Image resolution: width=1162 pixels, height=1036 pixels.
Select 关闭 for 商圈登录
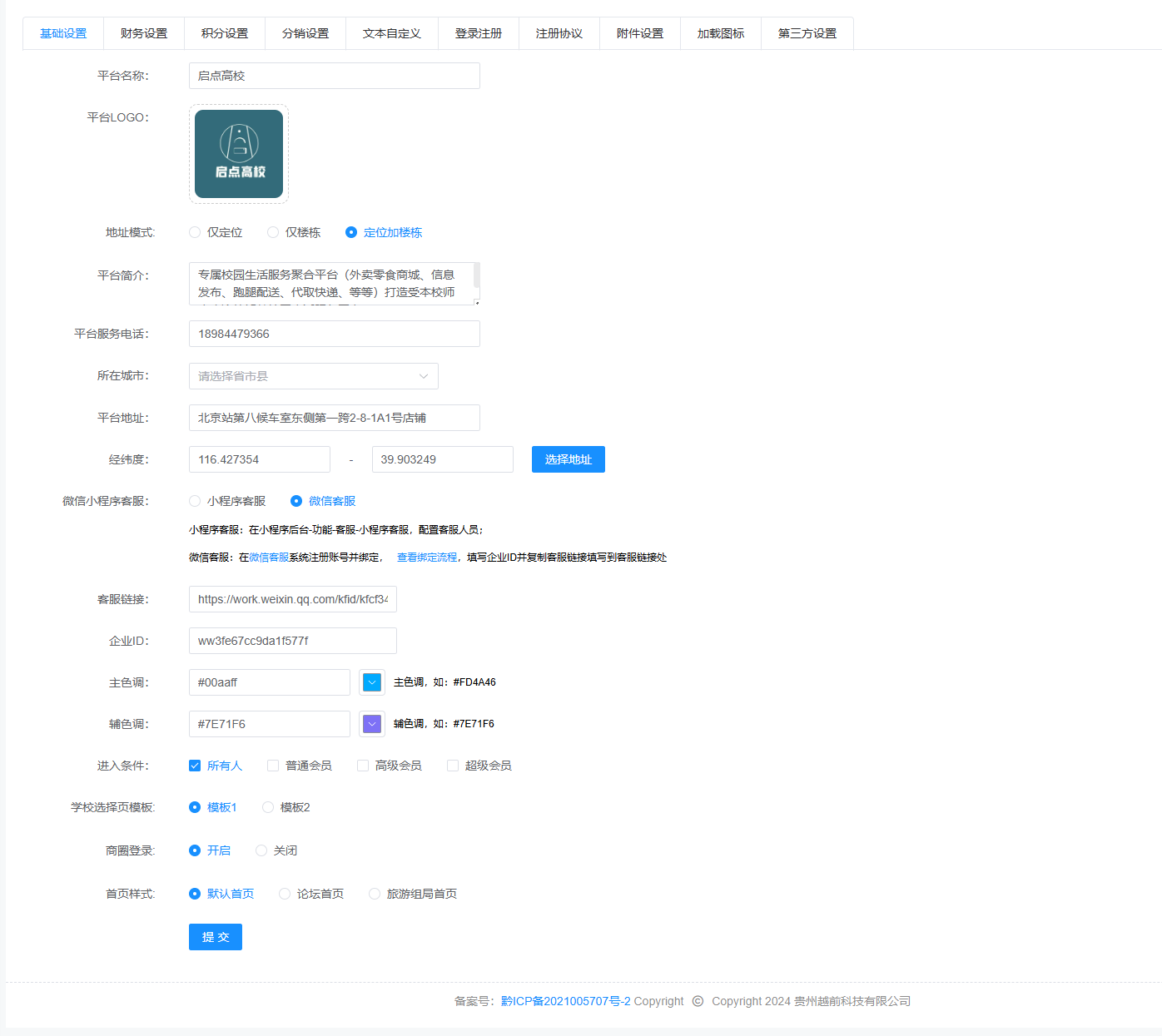click(x=261, y=850)
